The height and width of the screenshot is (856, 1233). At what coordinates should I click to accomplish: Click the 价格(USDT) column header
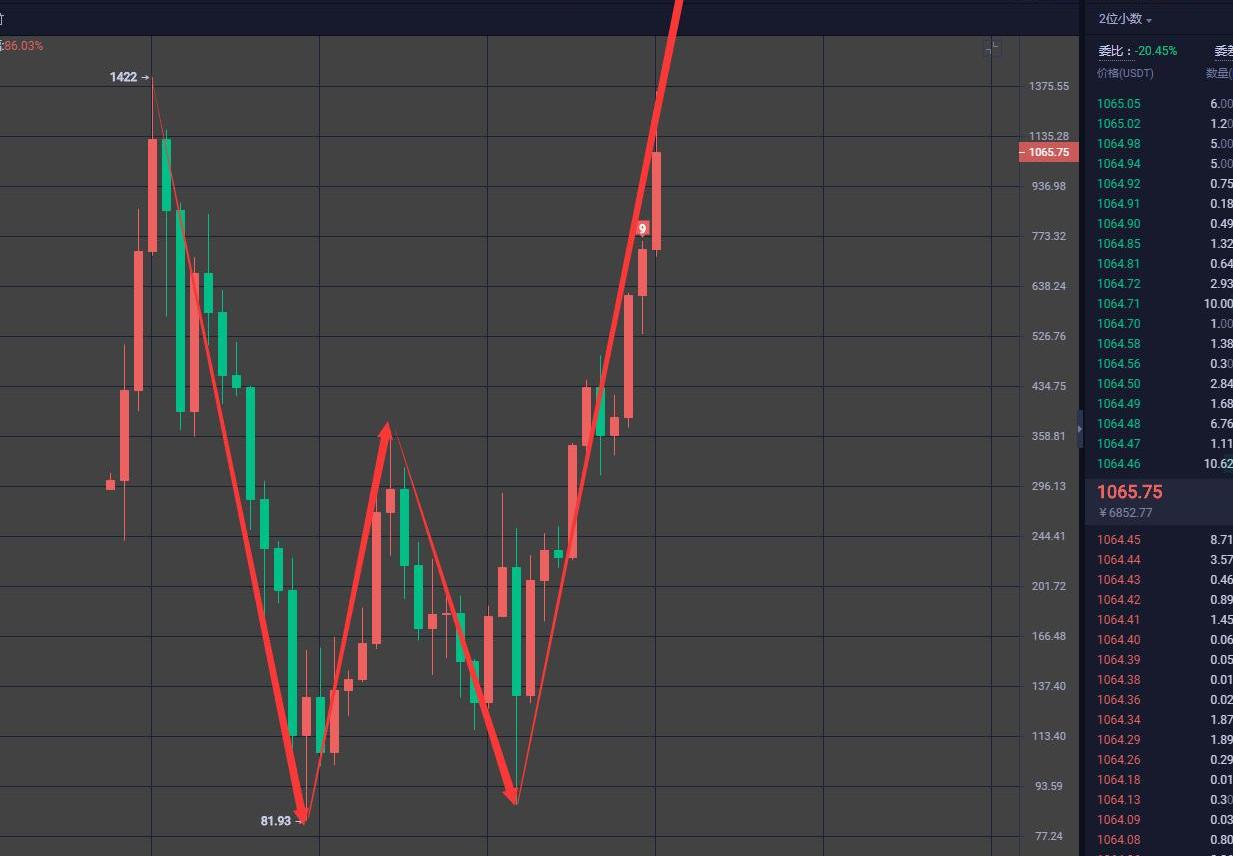click(x=1125, y=73)
